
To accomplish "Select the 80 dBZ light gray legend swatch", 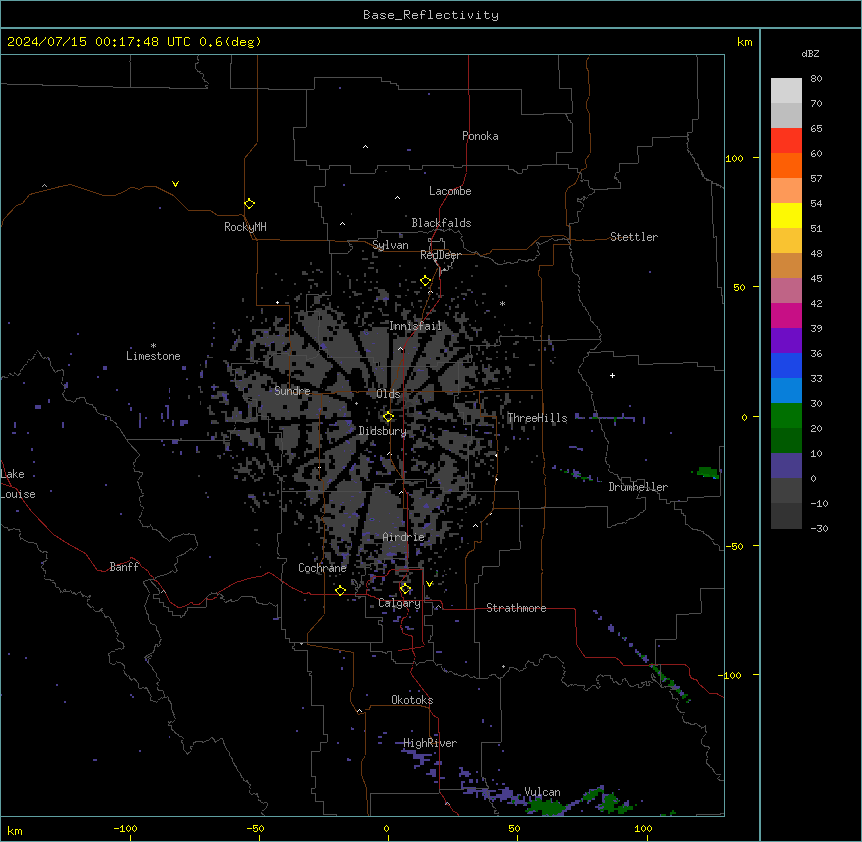I will pyautogui.click(x=786, y=90).
